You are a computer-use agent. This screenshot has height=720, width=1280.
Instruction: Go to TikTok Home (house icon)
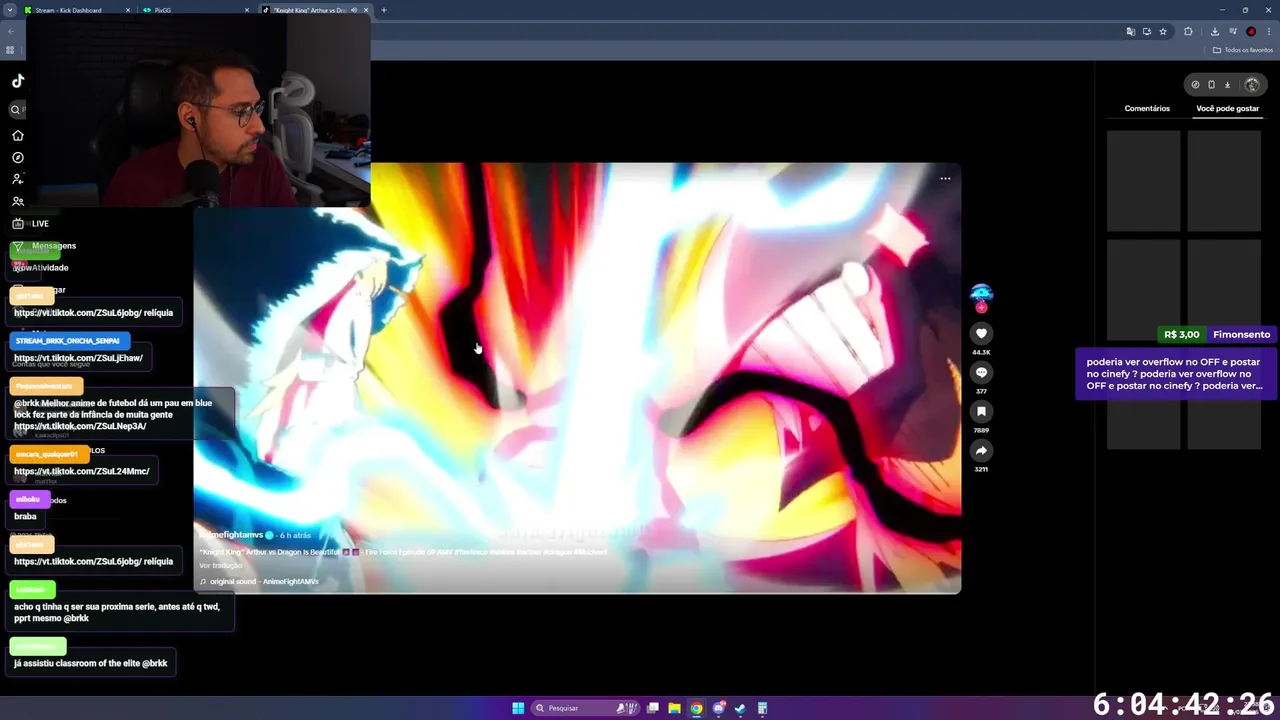[18, 135]
